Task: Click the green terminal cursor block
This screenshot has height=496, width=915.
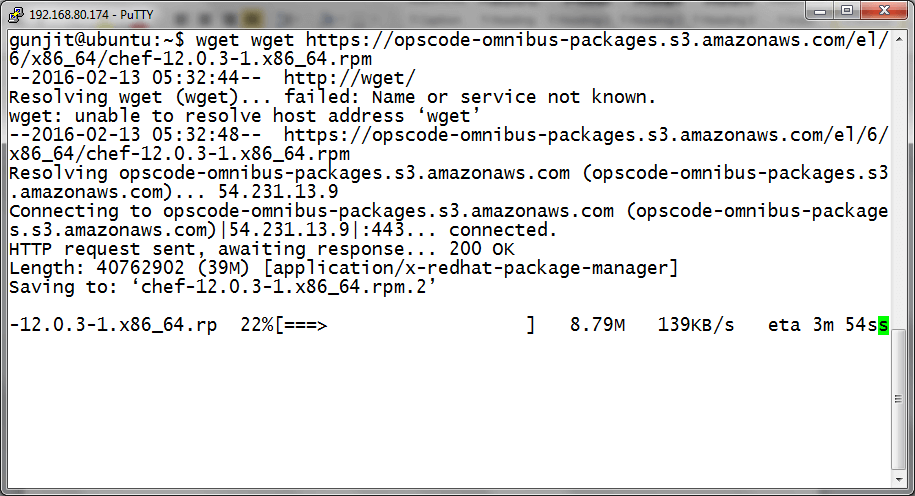Action: (883, 325)
